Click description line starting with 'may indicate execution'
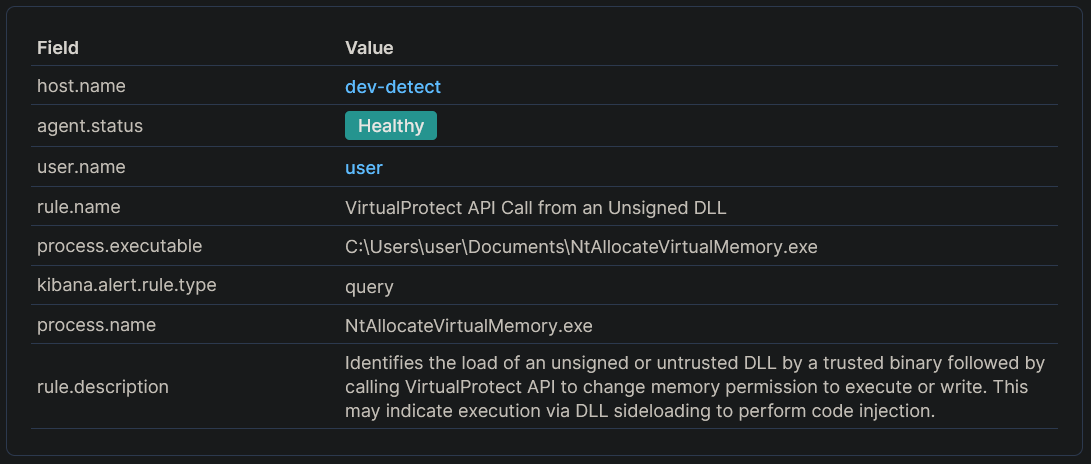 (640, 411)
